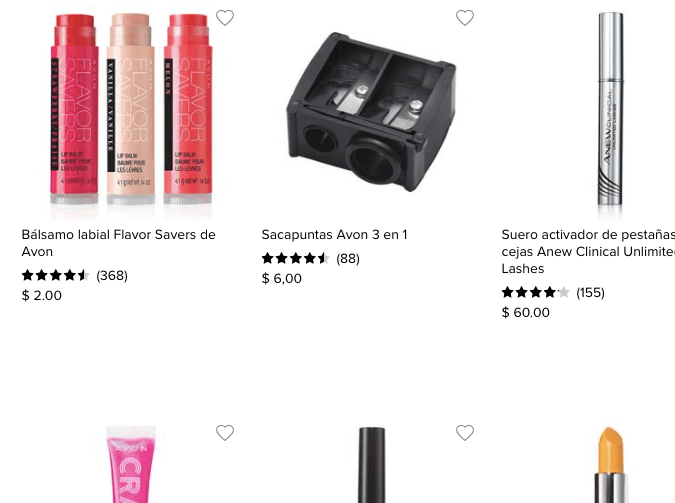
Task: Show the 368 reviews for lip balm
Action: (x=112, y=276)
